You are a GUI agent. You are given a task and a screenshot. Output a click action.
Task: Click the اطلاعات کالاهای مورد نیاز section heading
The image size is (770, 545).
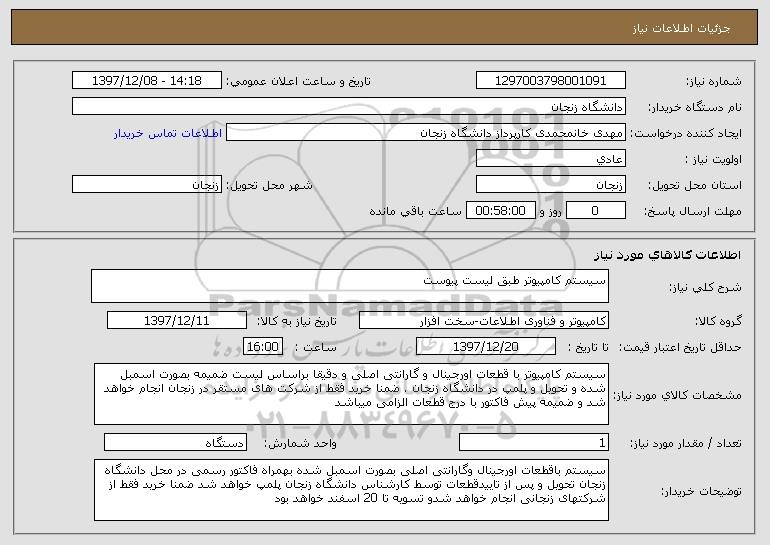pyautogui.click(x=667, y=254)
